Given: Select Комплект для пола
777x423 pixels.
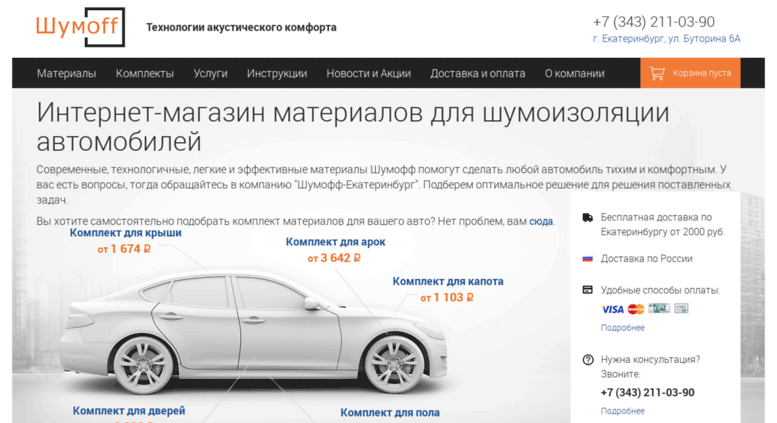Looking at the screenshot, I should coord(390,413).
